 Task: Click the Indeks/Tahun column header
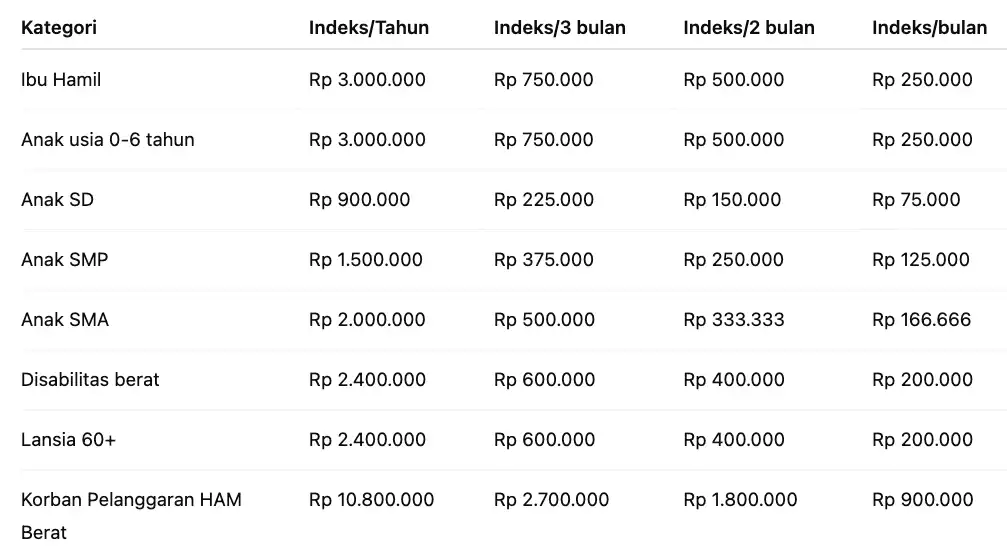(x=368, y=27)
